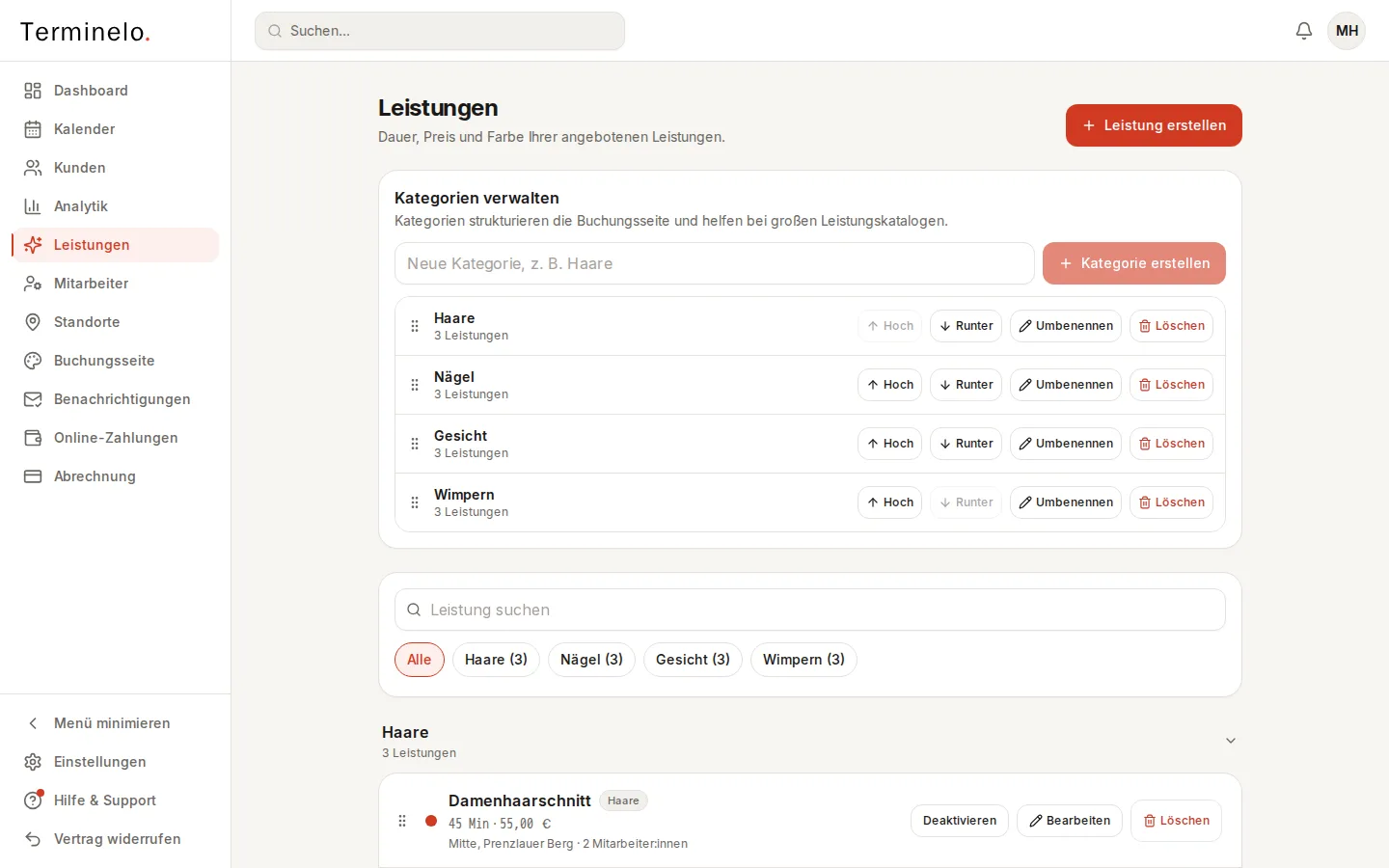Viewport: 1389px width, 868px height.
Task: Move Gesicht category down with Runter
Action: (x=966, y=444)
